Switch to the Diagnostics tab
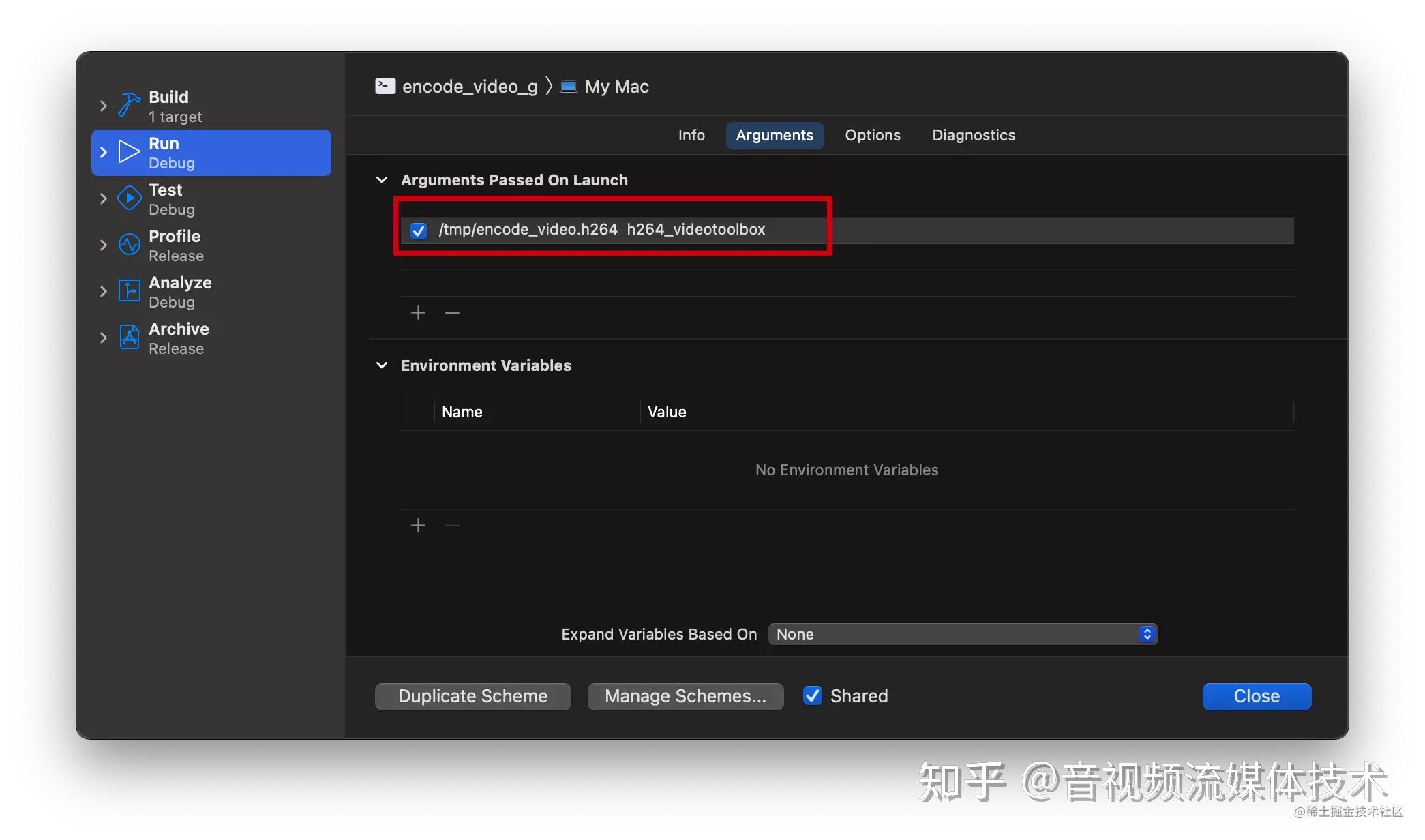 click(x=973, y=135)
